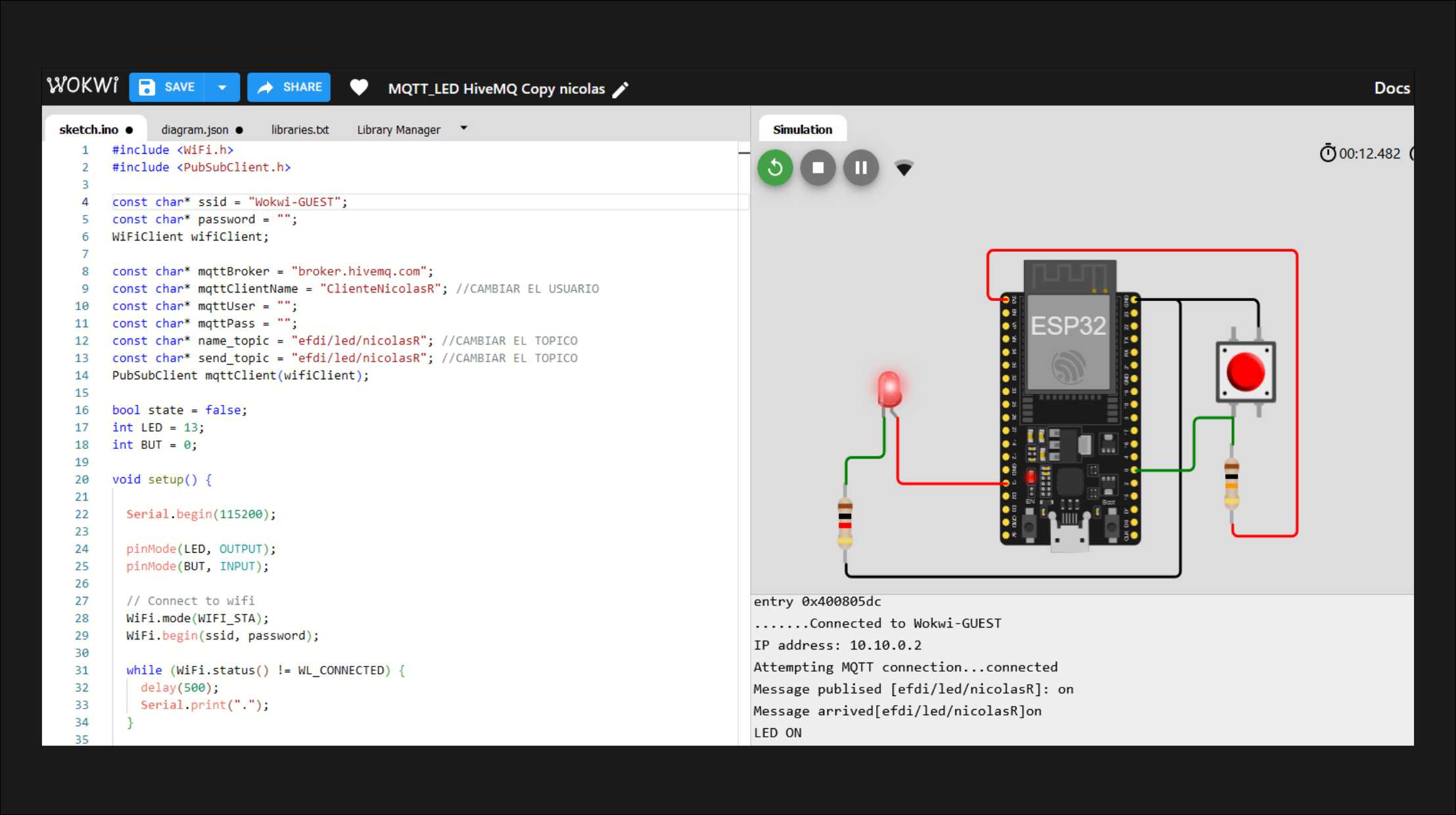
Task: Pause the simulation
Action: [x=860, y=168]
